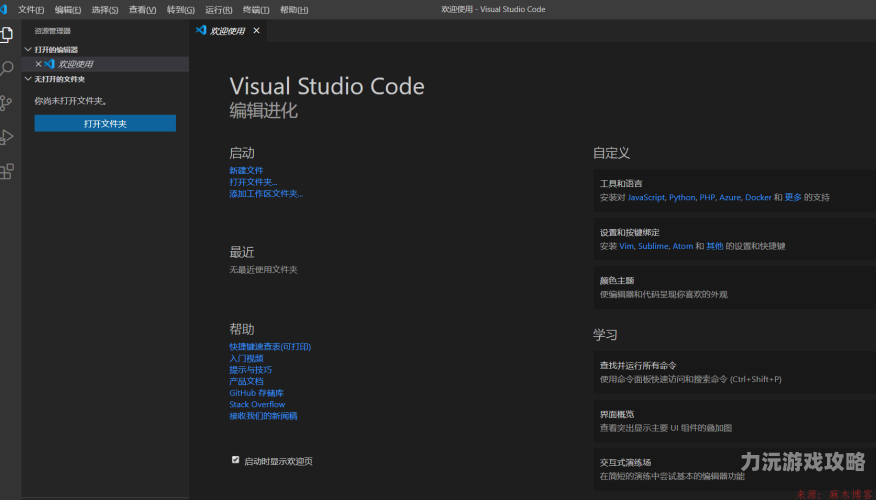This screenshot has height=500, width=876.
Task: Collapse the 打开的编辑器 section
Action: point(28,50)
